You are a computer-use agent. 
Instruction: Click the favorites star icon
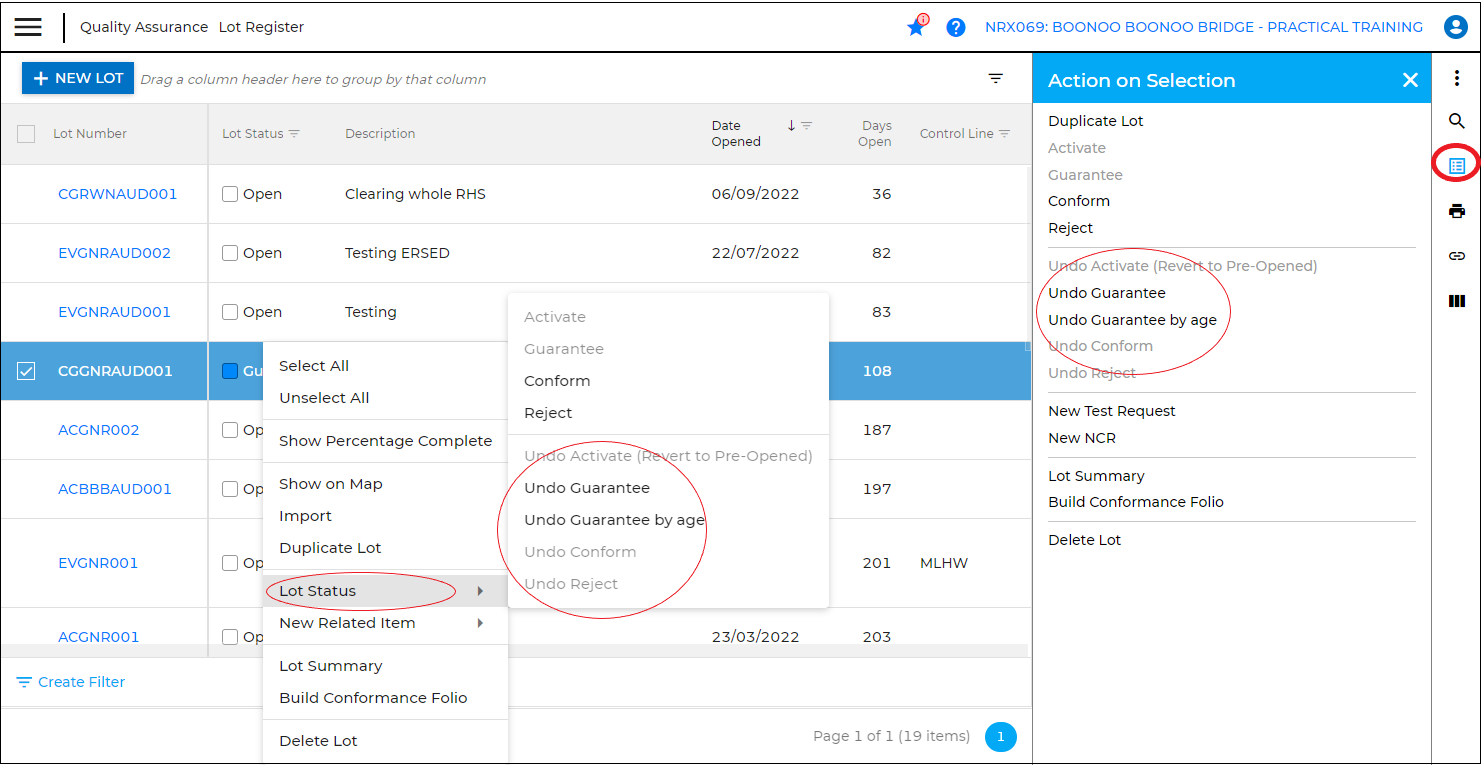[916, 28]
